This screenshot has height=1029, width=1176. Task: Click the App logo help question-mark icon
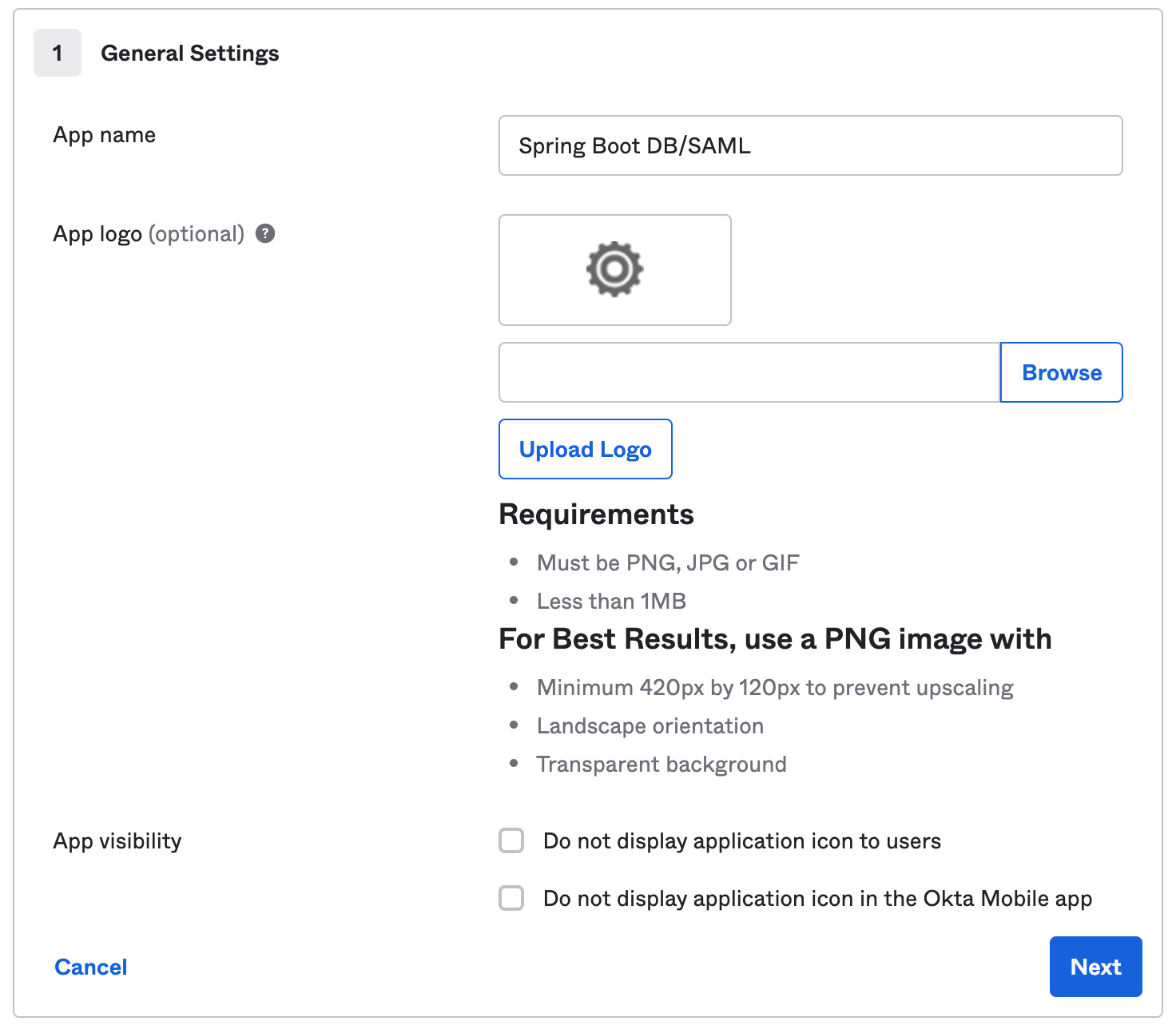pos(265,233)
